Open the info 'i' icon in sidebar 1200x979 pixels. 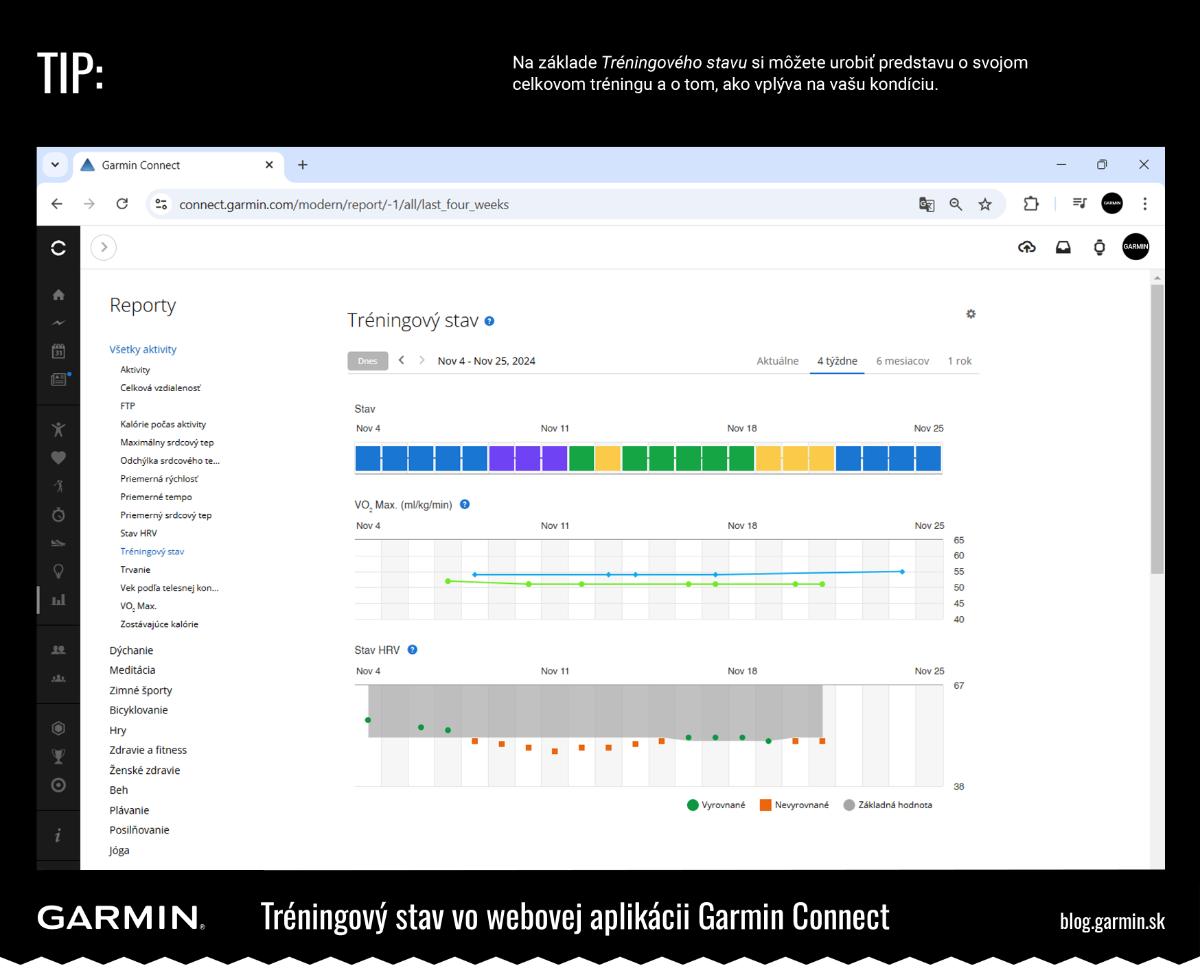pos(58,836)
